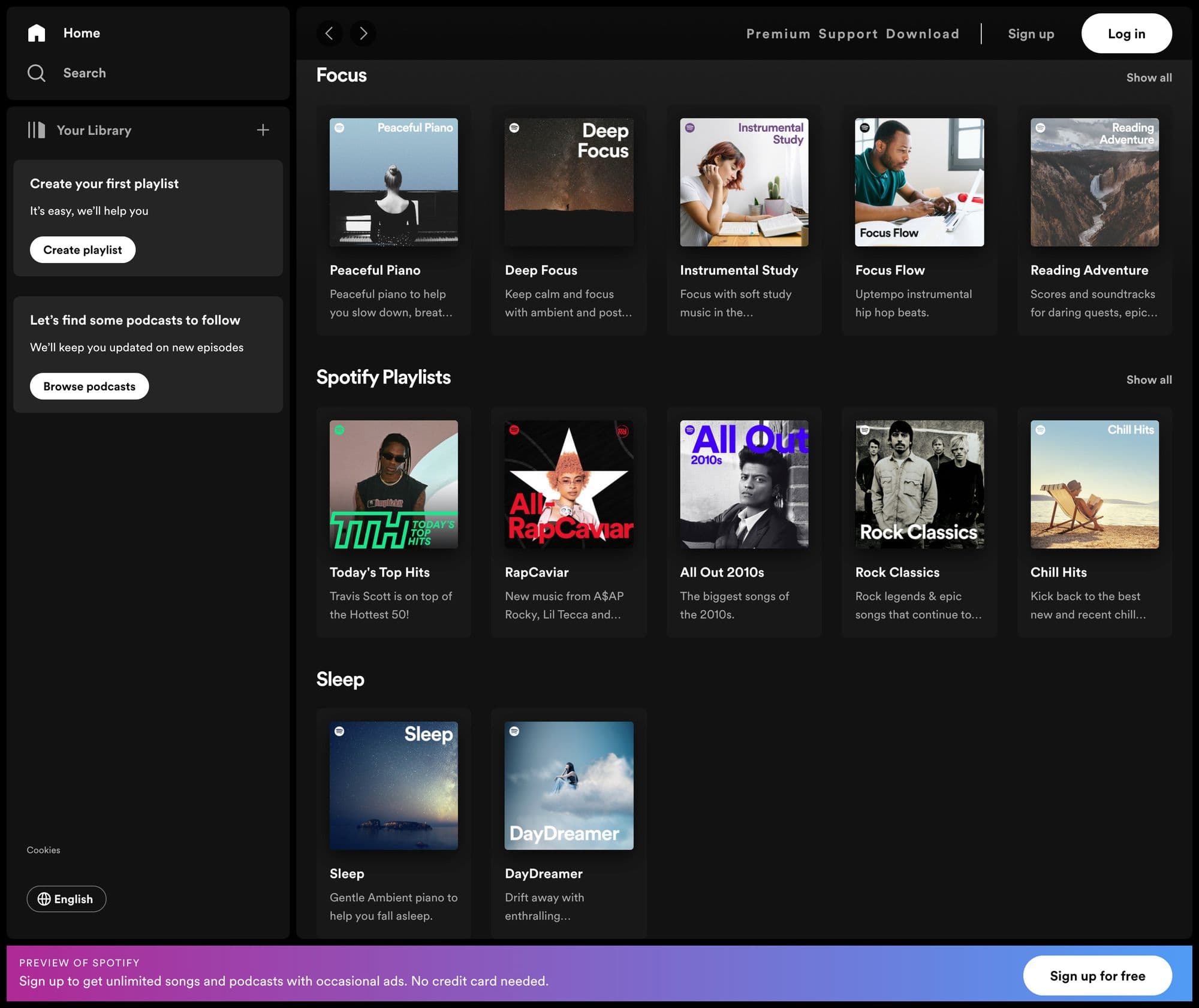Click 'The biggest songs of the 2010s' text

point(734,605)
